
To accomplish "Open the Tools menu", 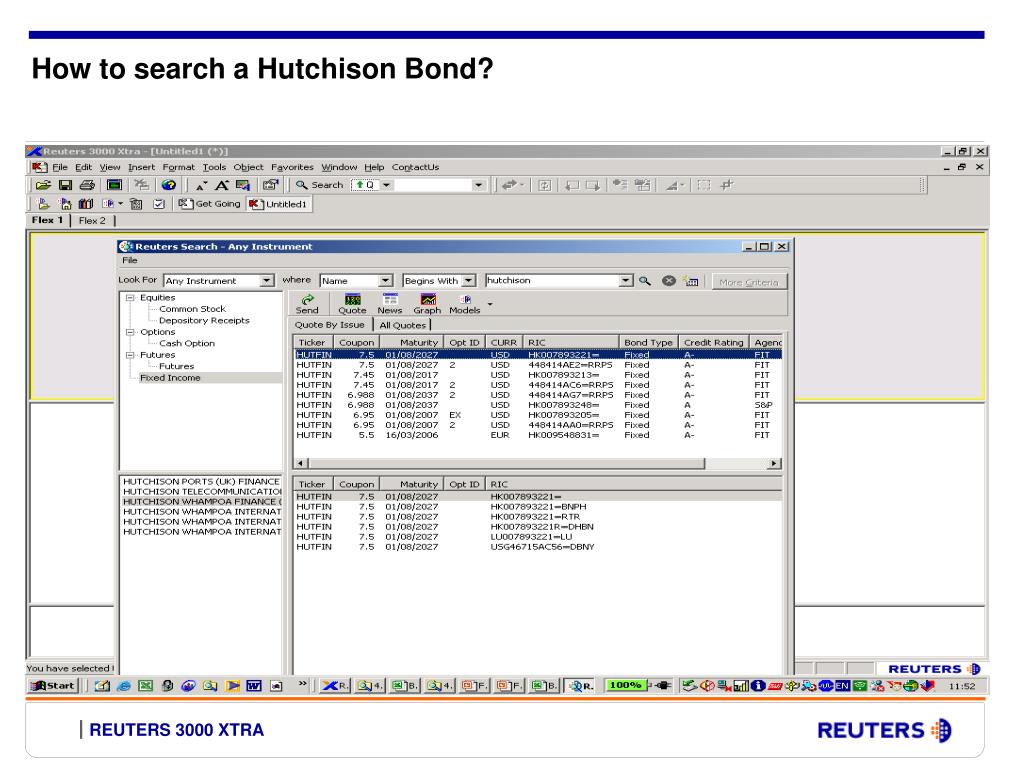I will (x=214, y=167).
